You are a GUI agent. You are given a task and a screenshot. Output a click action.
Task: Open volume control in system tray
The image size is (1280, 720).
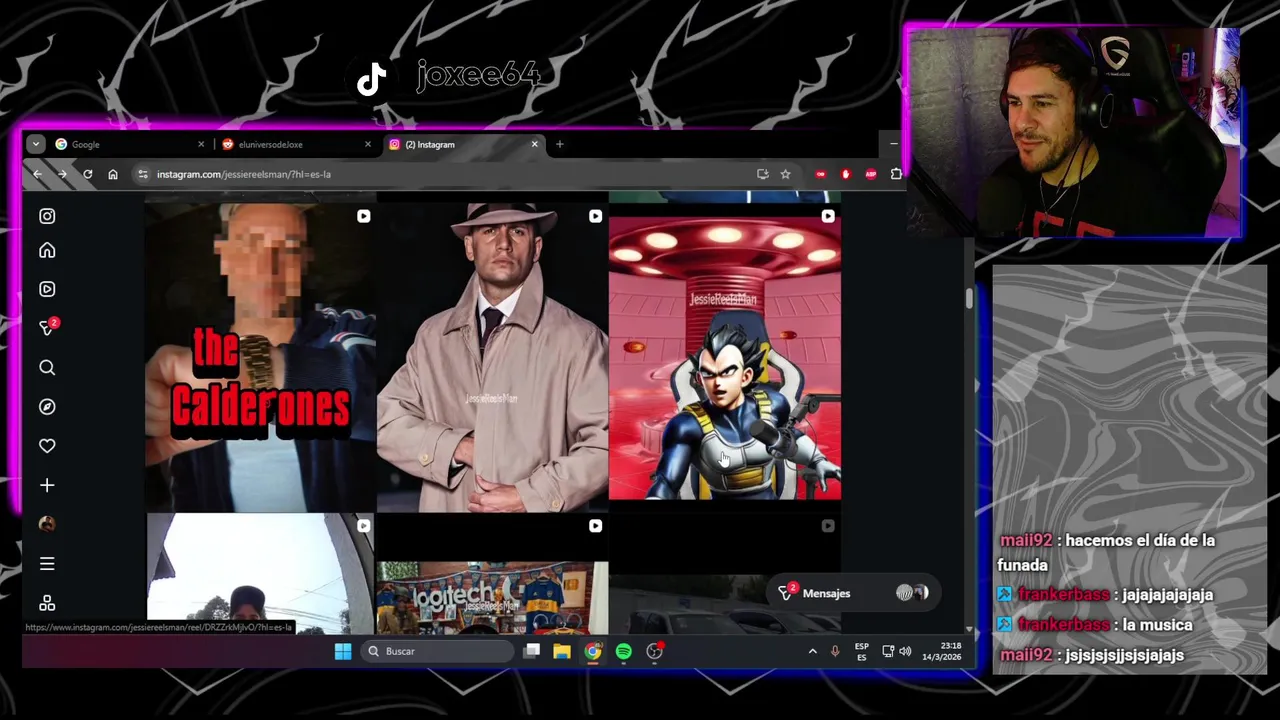tap(905, 651)
